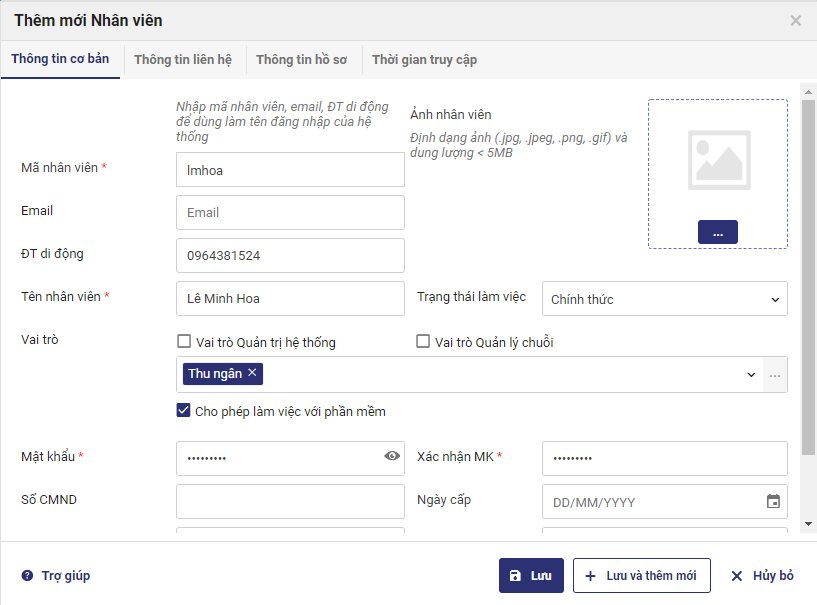
Task: Enable Vai trò Quản trị hệ thống
Action: tap(184, 342)
